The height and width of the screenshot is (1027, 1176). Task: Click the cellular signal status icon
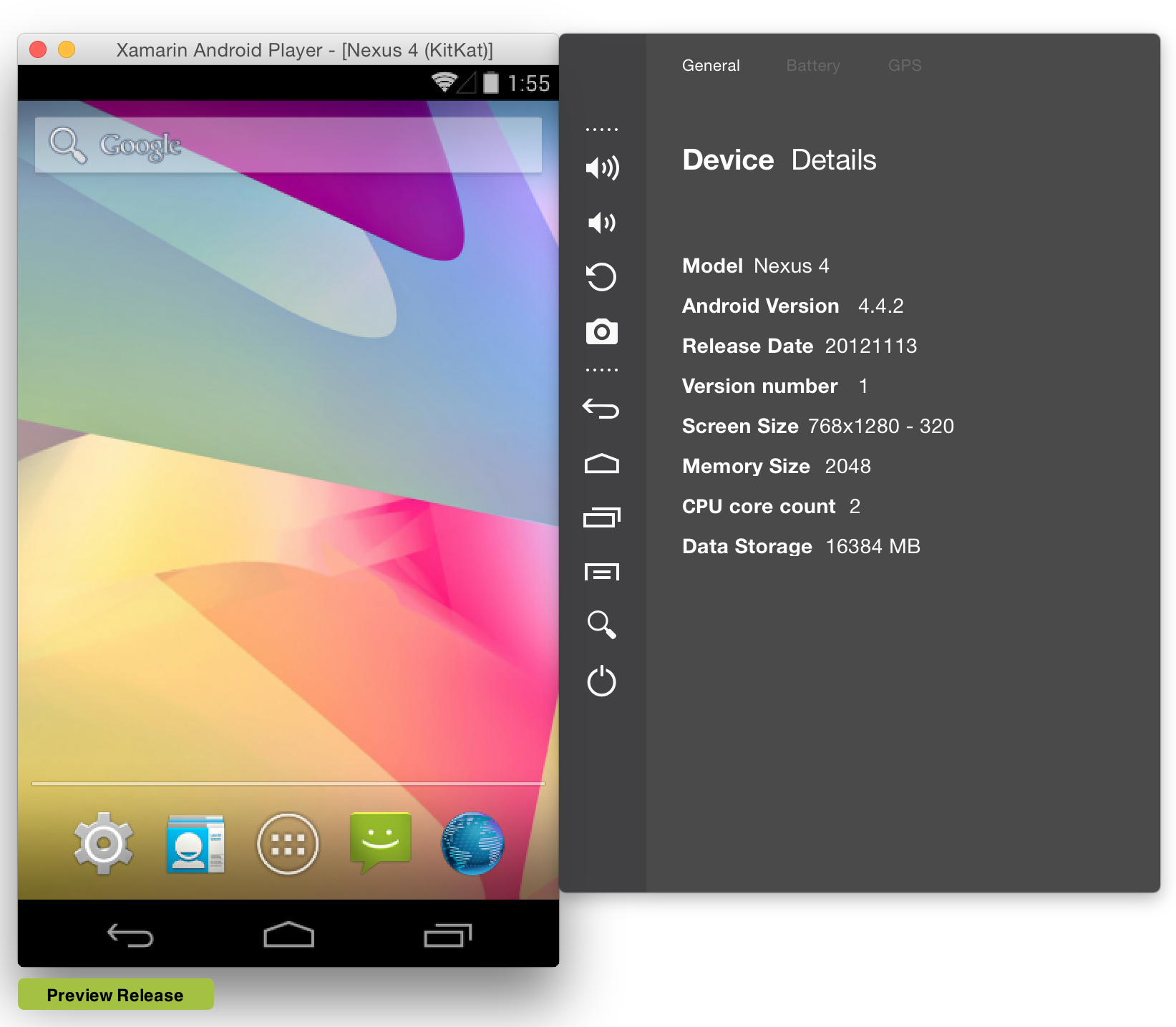coord(467,83)
